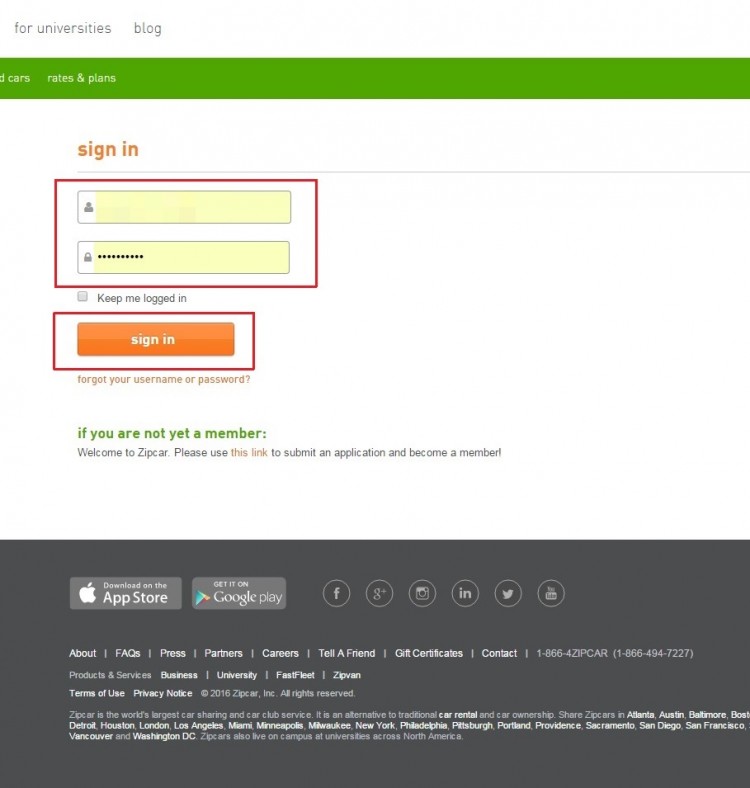
Task: Open the YouTube social icon
Action: click(551, 594)
